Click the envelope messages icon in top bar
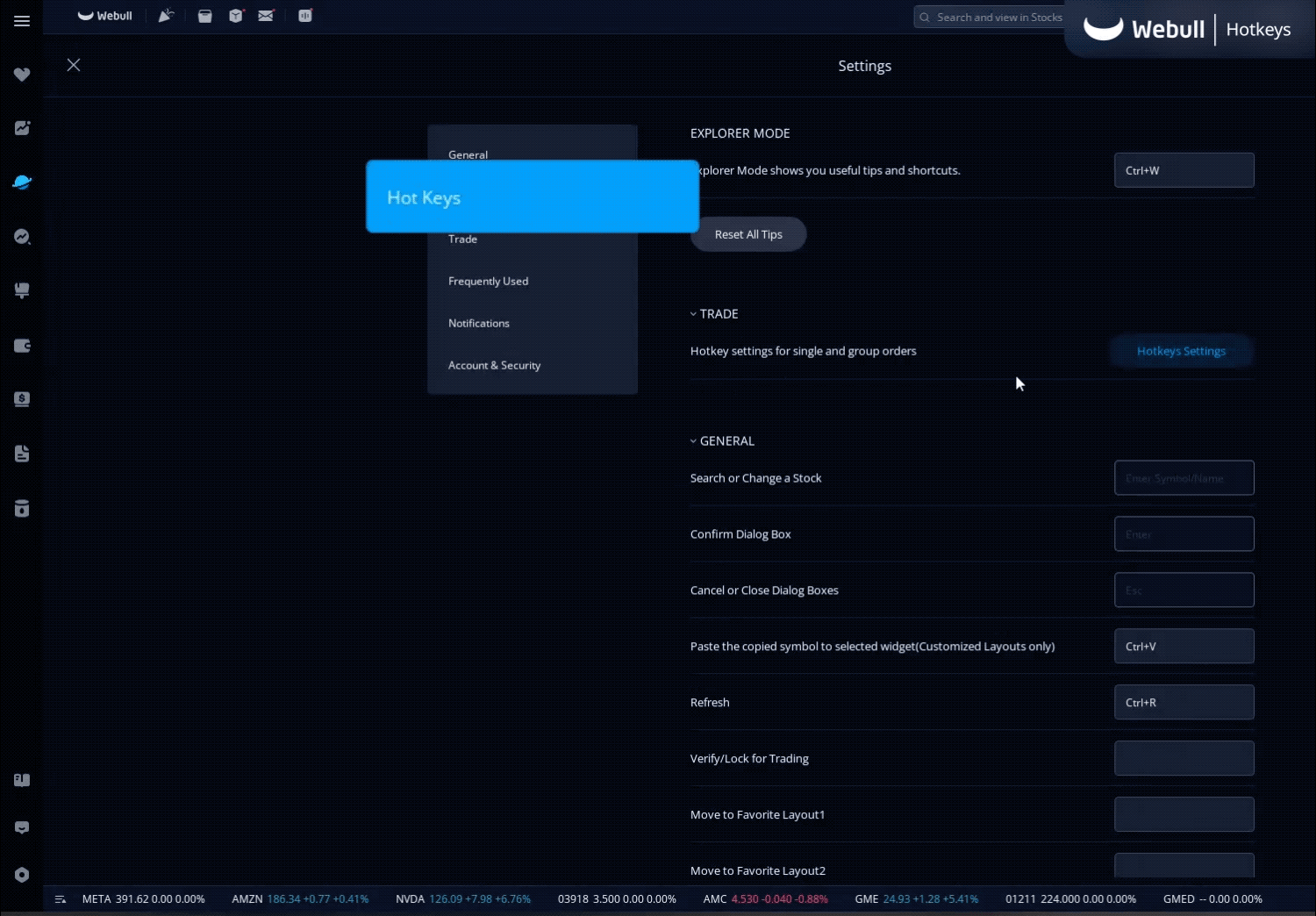This screenshot has width=1316, height=916. click(266, 16)
